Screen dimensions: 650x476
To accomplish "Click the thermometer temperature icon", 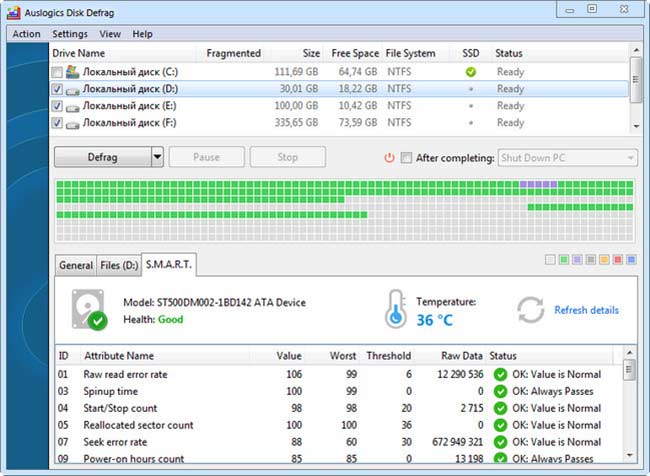I will 396,309.
